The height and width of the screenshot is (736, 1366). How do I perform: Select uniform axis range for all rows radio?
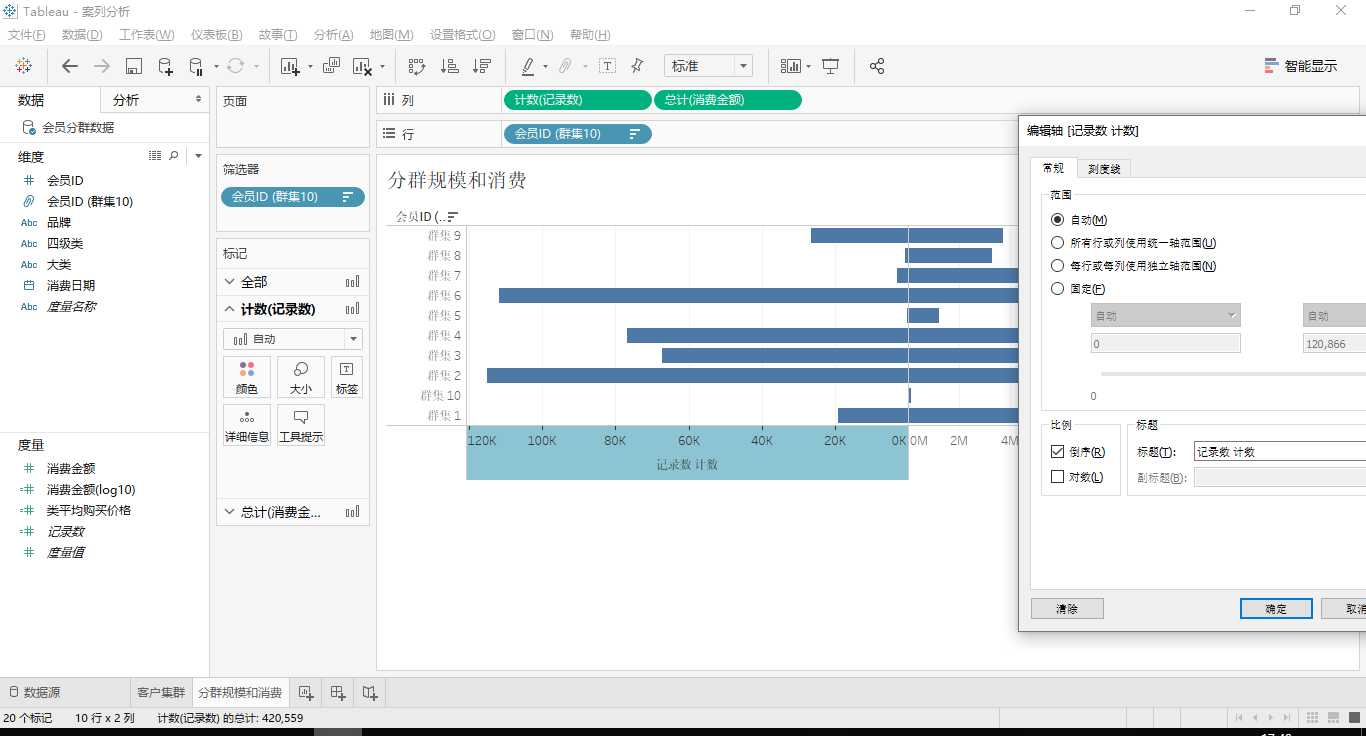(x=1057, y=243)
